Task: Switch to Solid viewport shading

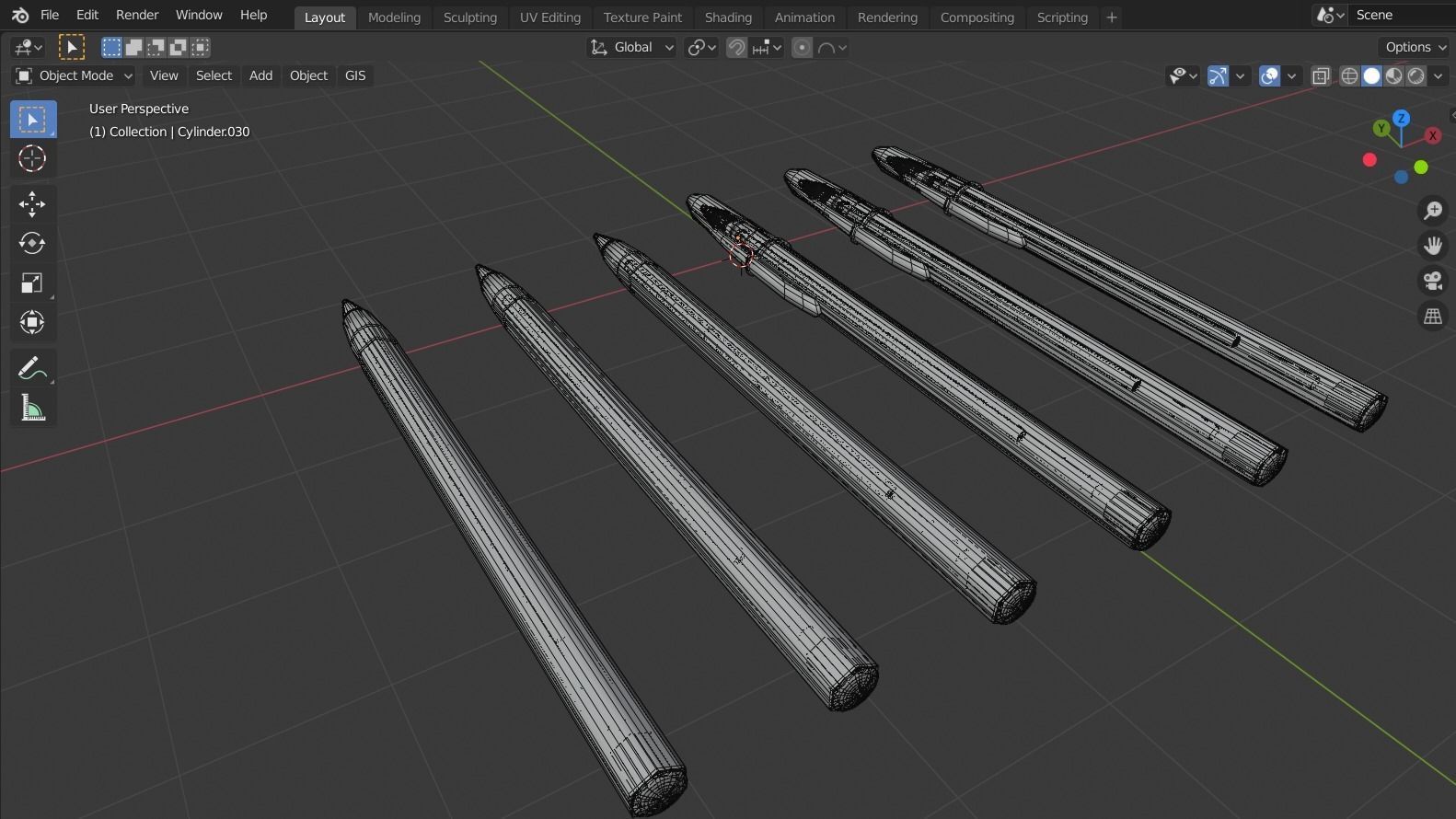Action: pyautogui.click(x=1371, y=75)
